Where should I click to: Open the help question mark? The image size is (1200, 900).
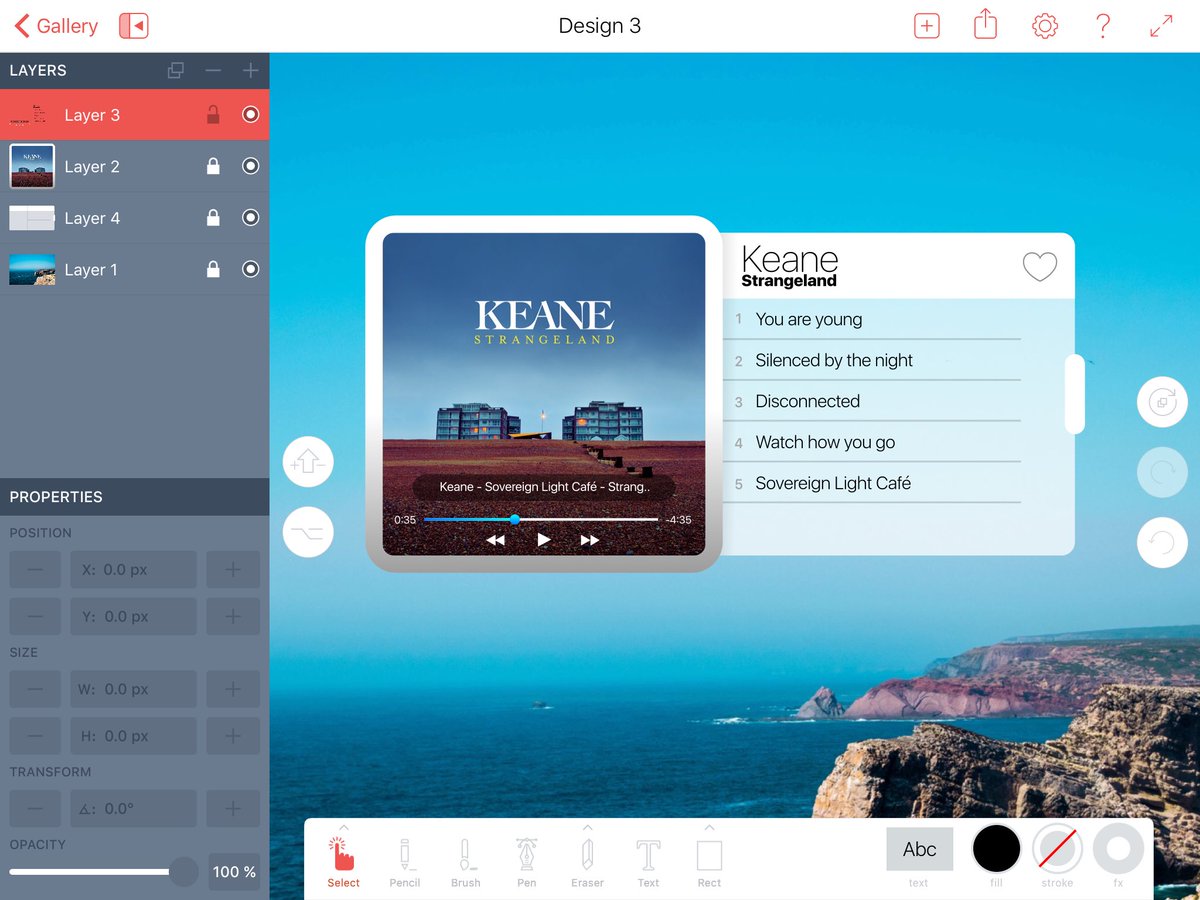(1103, 26)
